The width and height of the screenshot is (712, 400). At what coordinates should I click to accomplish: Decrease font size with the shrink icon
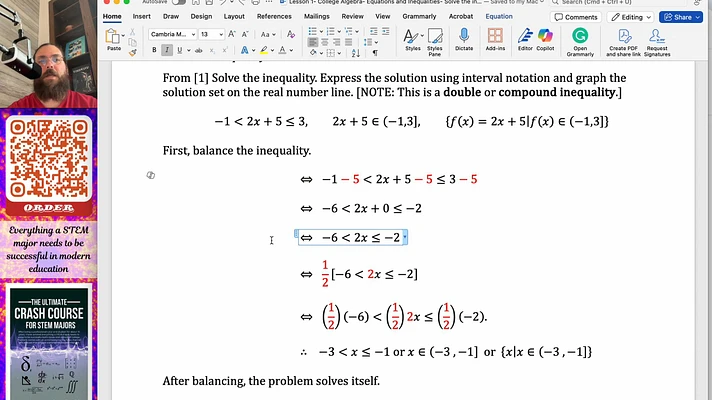pos(245,34)
